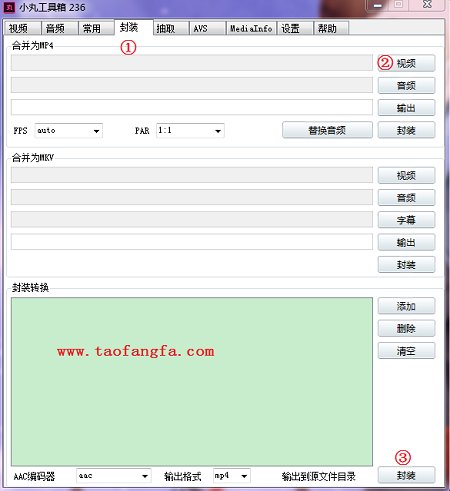Select the 常用 tab
Viewport: 450px width, 491px height.
click(96, 28)
